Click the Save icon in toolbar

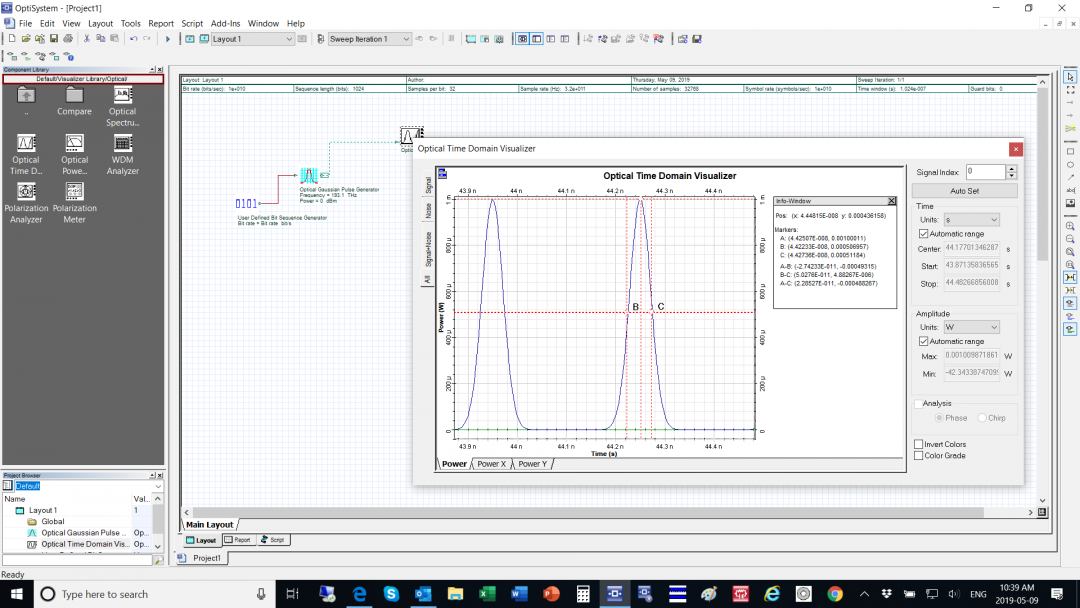coord(54,39)
